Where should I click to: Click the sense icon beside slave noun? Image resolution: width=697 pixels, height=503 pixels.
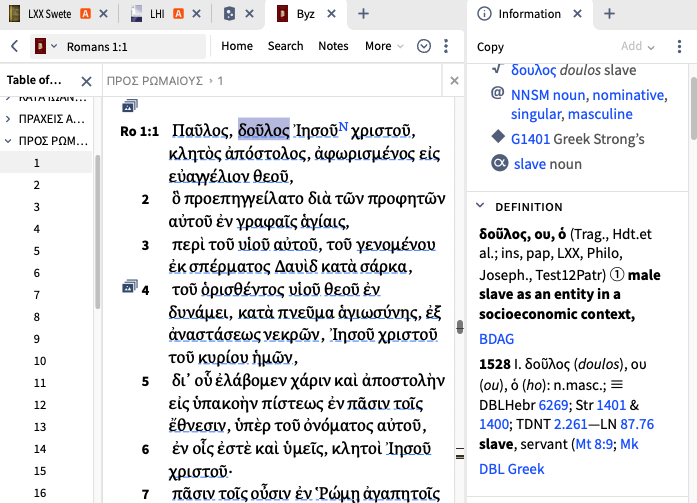click(x=500, y=163)
